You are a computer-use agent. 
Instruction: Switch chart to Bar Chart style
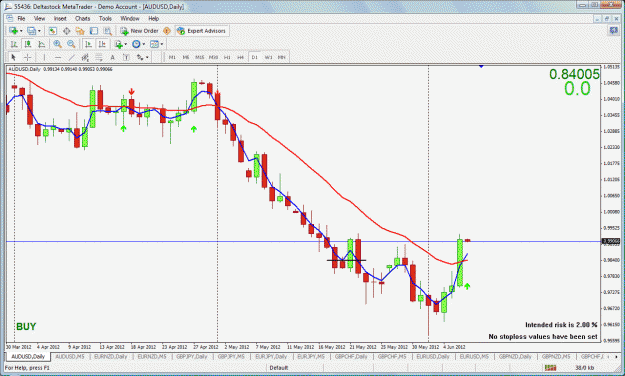[14, 44]
